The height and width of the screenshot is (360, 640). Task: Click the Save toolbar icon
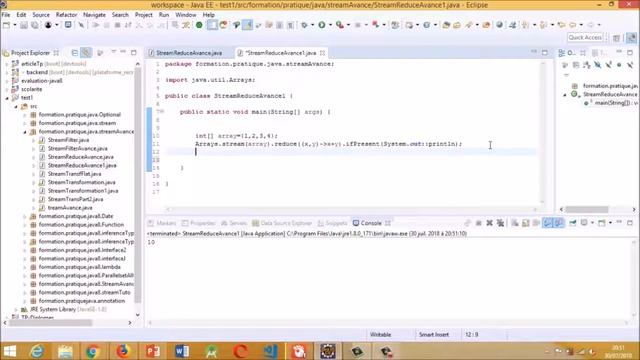(x=24, y=25)
